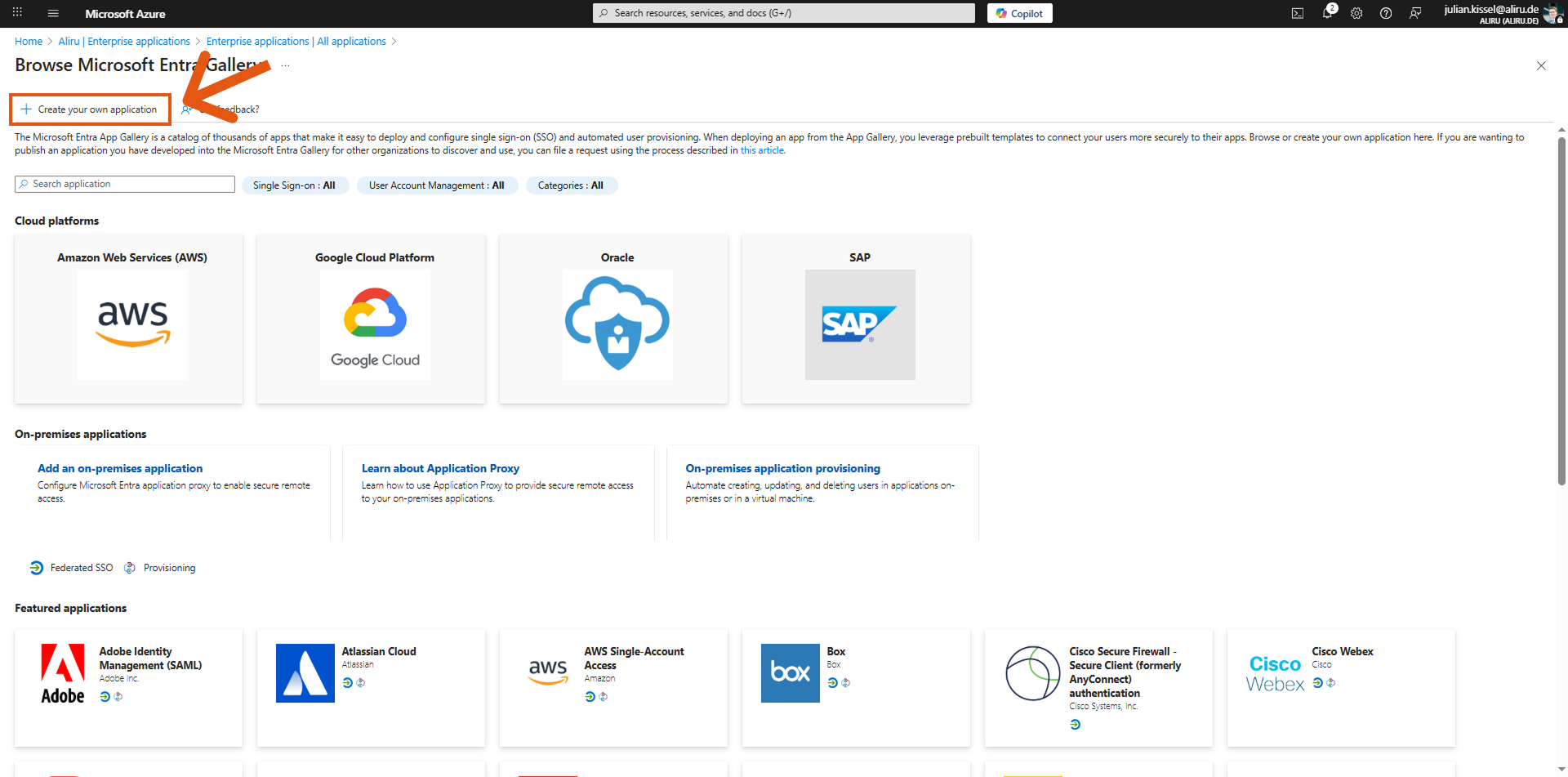The width and height of the screenshot is (1568, 777).
Task: Open the portal menu hamburger icon
Action: [x=53, y=13]
